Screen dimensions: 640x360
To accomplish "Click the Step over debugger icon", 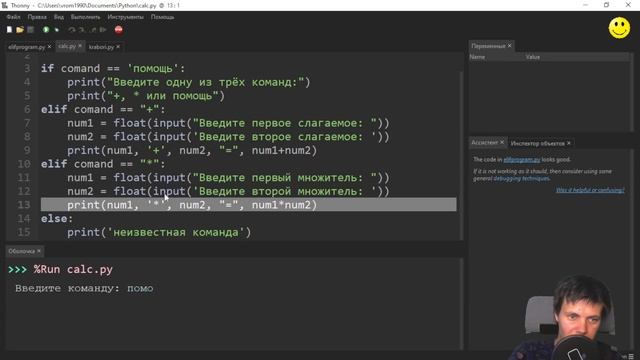I will (x=72, y=30).
